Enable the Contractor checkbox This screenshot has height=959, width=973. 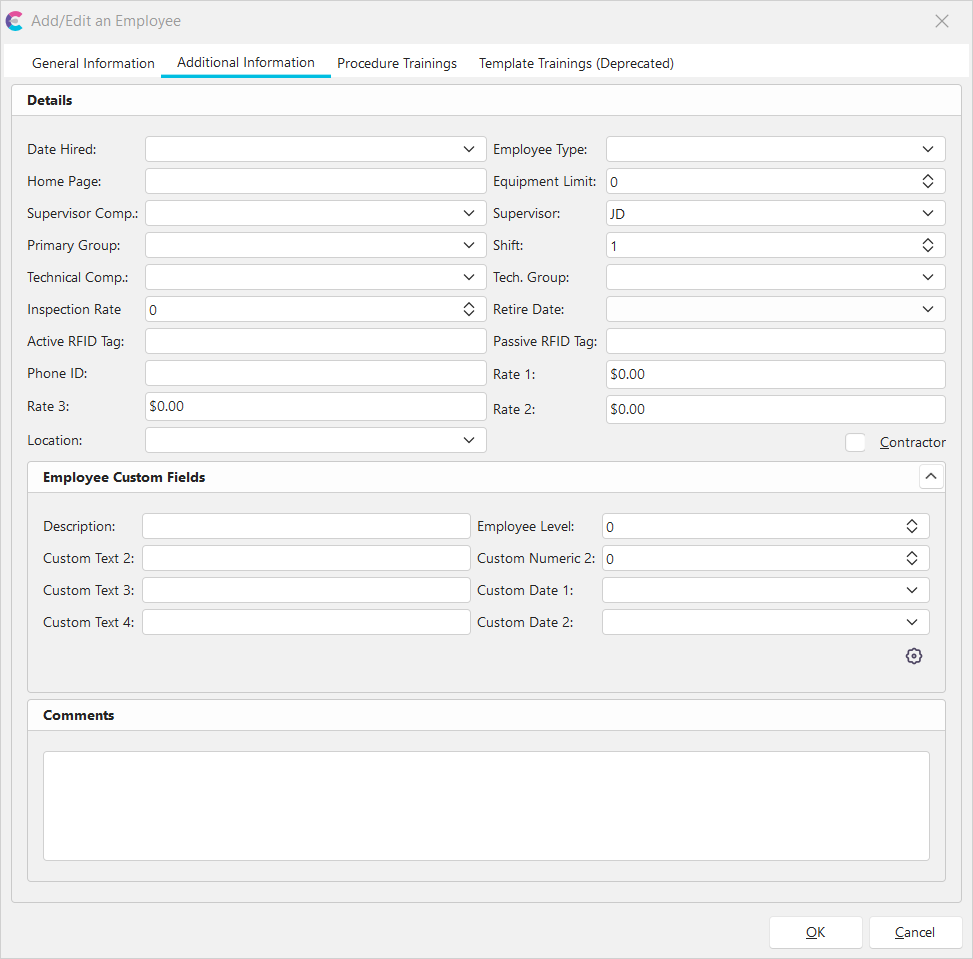855,442
